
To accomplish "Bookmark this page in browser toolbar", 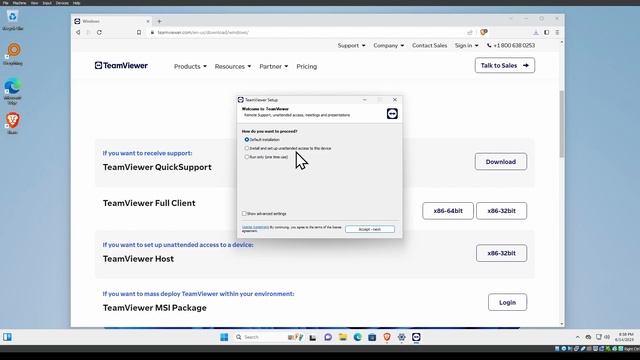I will (139, 32).
